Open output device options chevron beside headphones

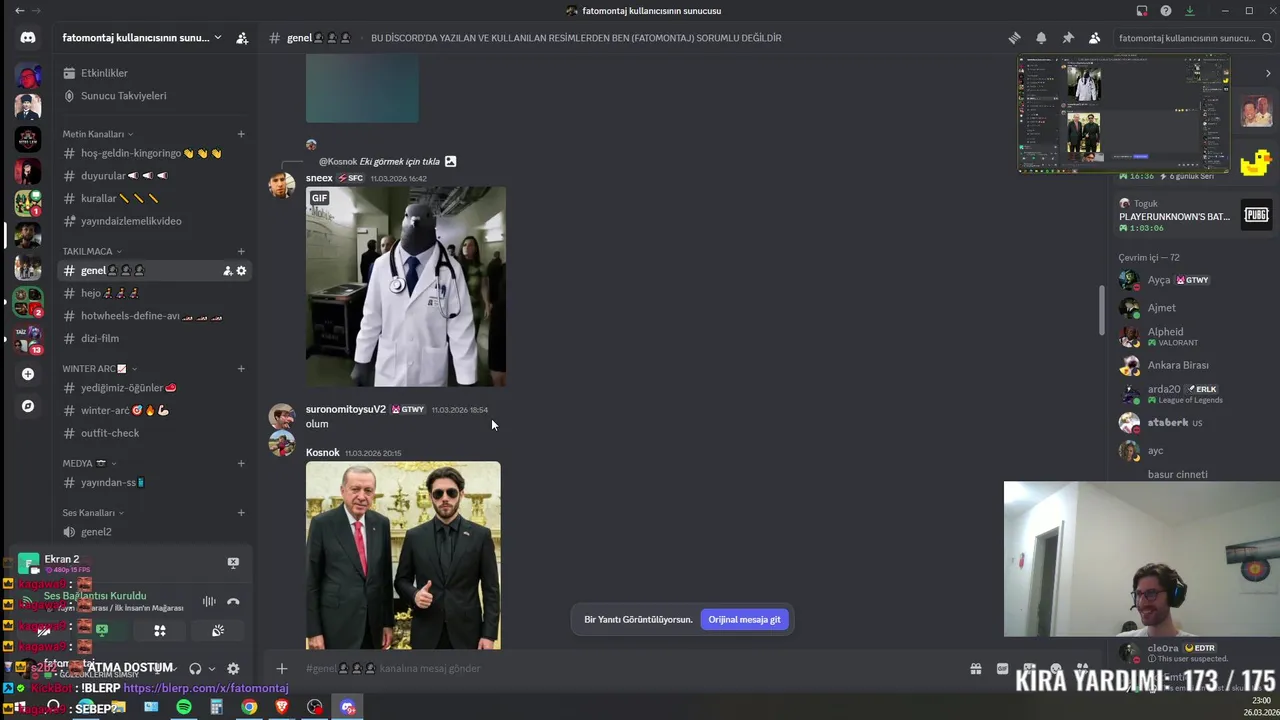(211, 668)
